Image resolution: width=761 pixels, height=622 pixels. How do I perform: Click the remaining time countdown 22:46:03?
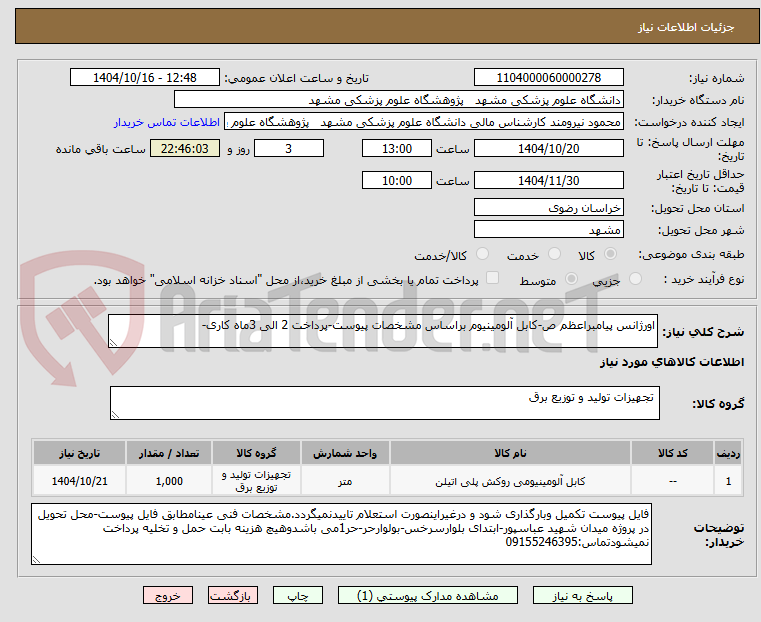click(x=184, y=148)
